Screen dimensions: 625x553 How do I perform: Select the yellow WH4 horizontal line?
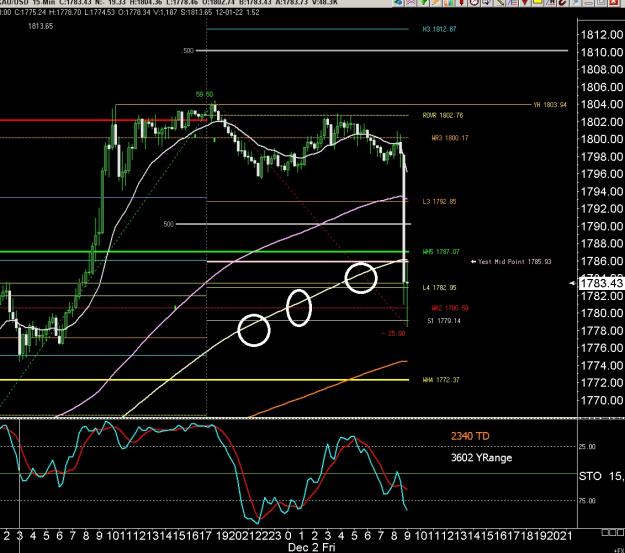click(x=203, y=380)
